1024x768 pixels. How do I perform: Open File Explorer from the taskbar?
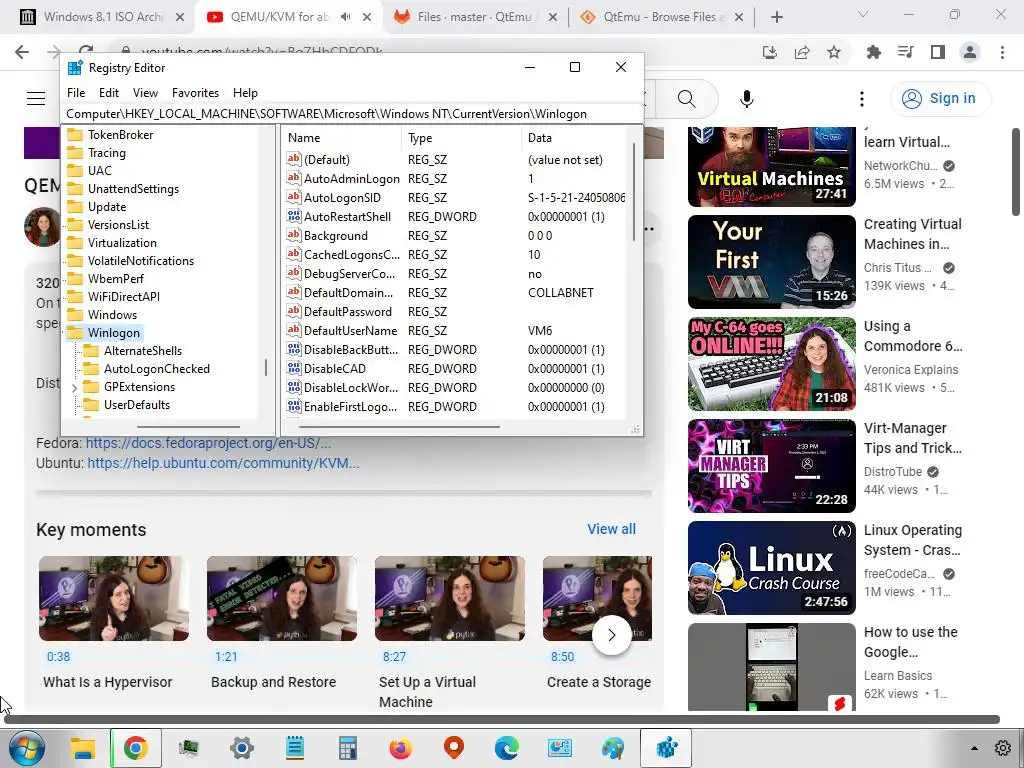point(83,748)
